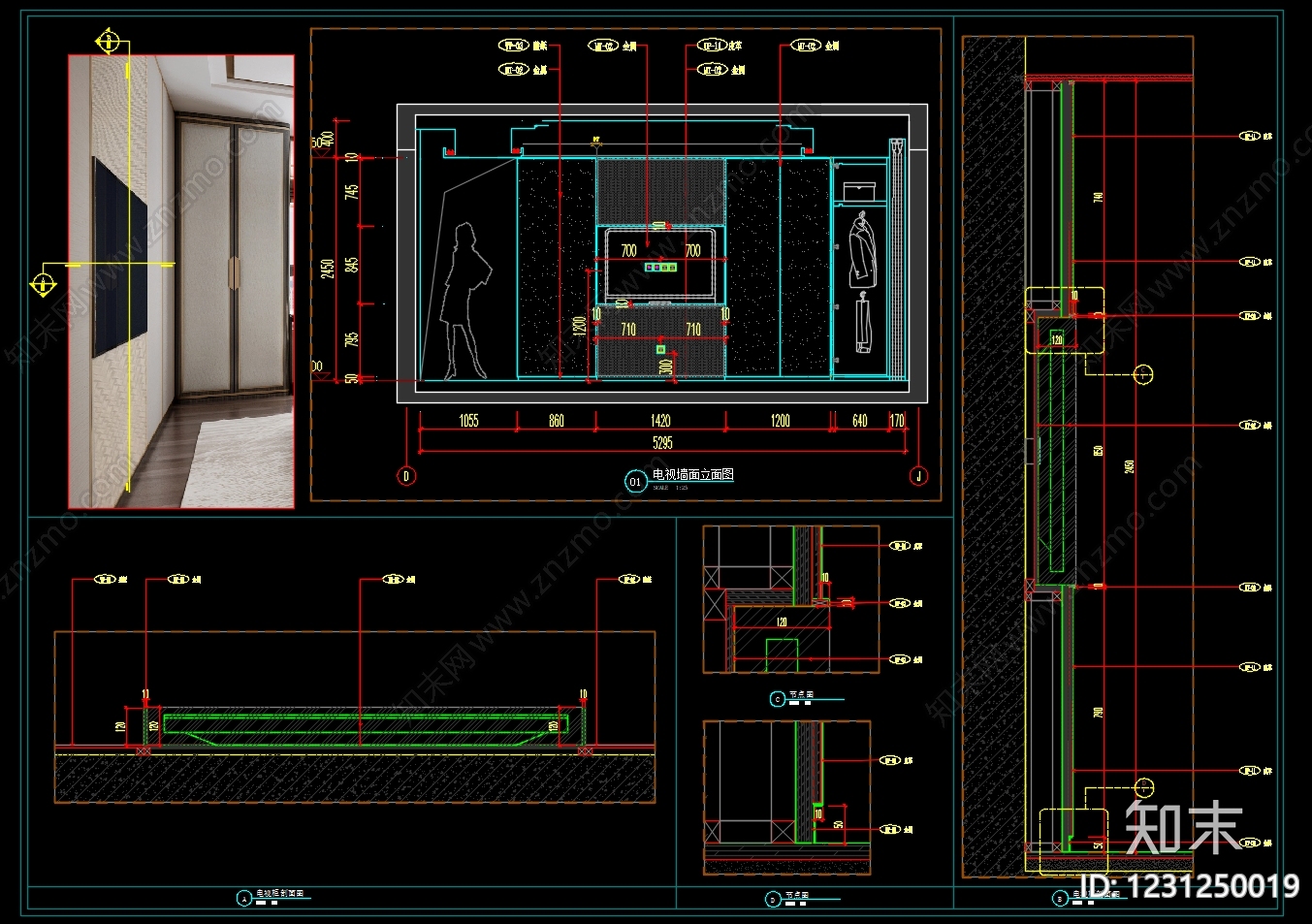
Task: Select the vertical dimension '845'
Action: pyautogui.click(x=352, y=265)
